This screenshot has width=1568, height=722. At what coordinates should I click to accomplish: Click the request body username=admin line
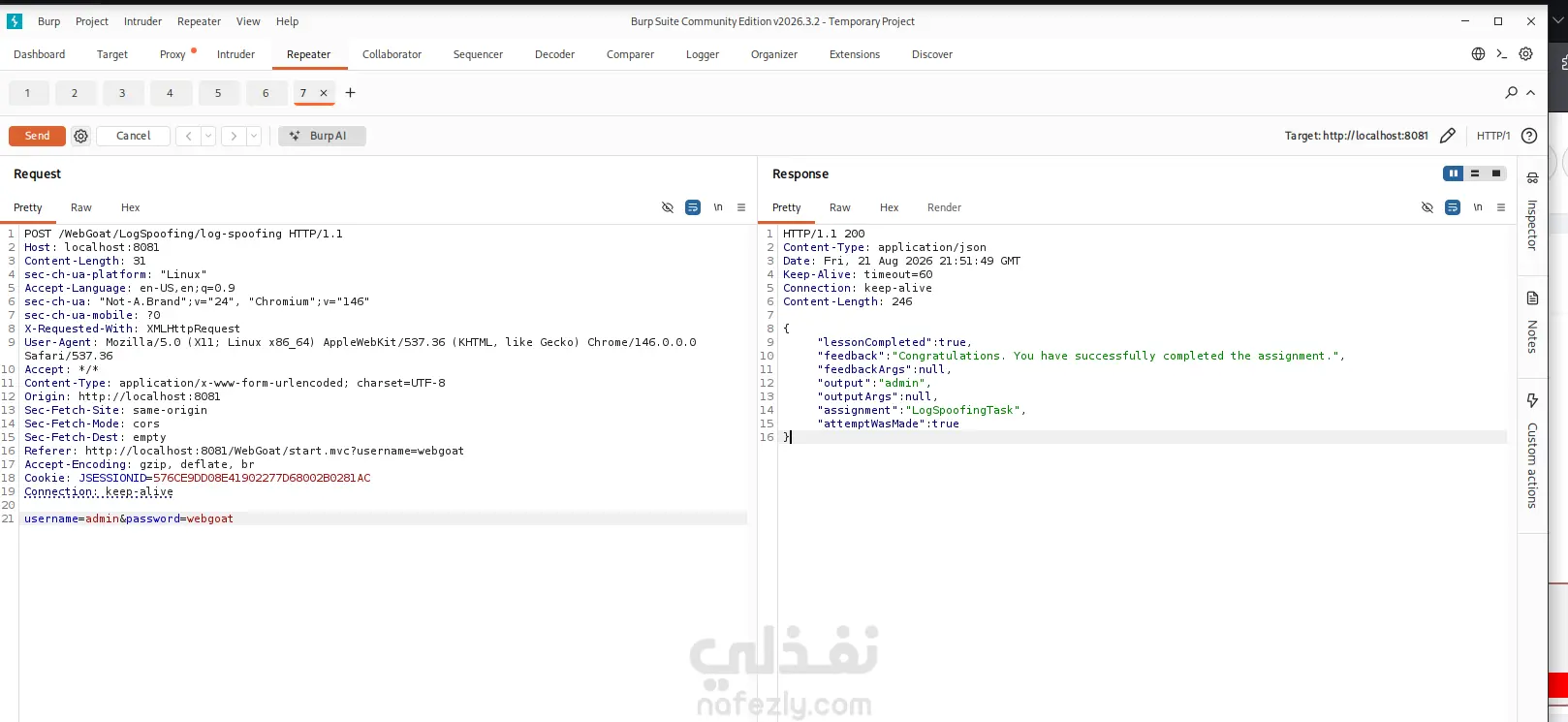129,518
